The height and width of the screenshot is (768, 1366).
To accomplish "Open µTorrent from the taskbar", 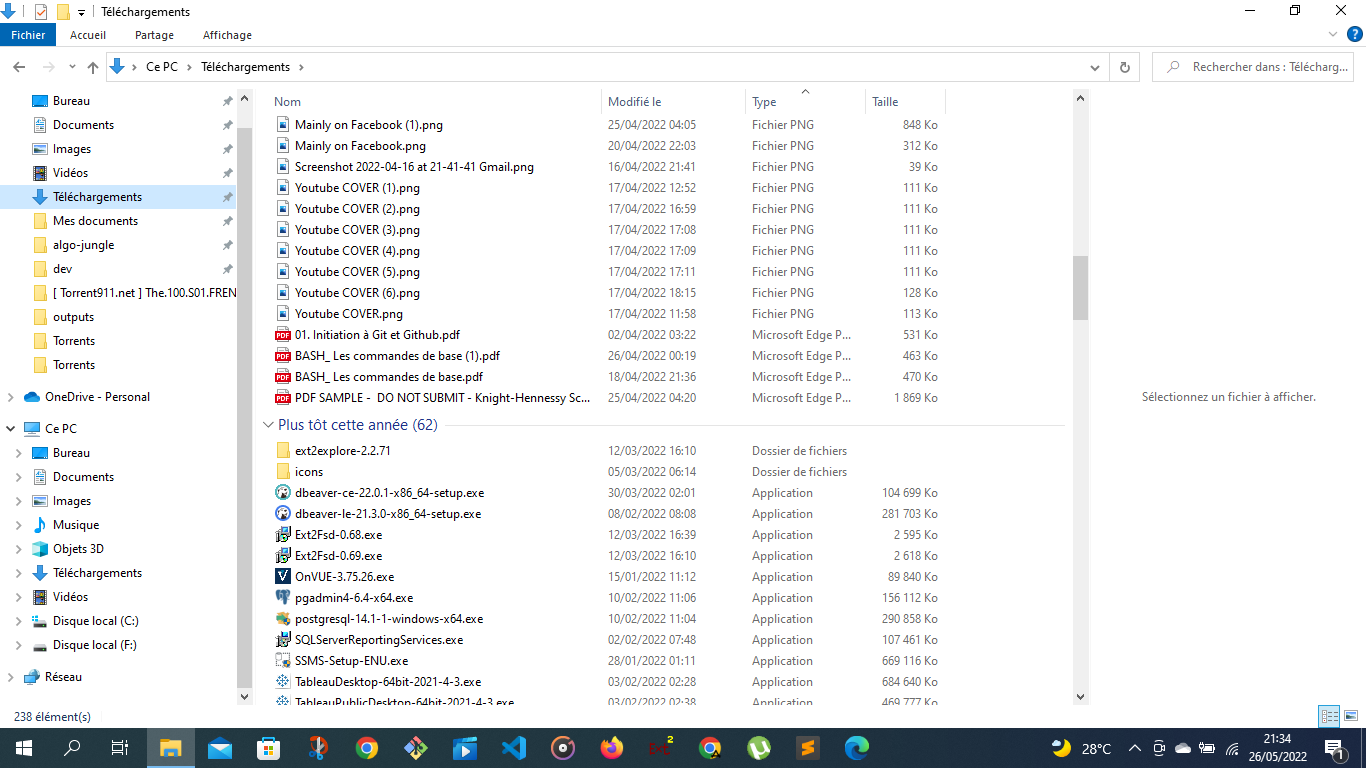I will coord(759,748).
